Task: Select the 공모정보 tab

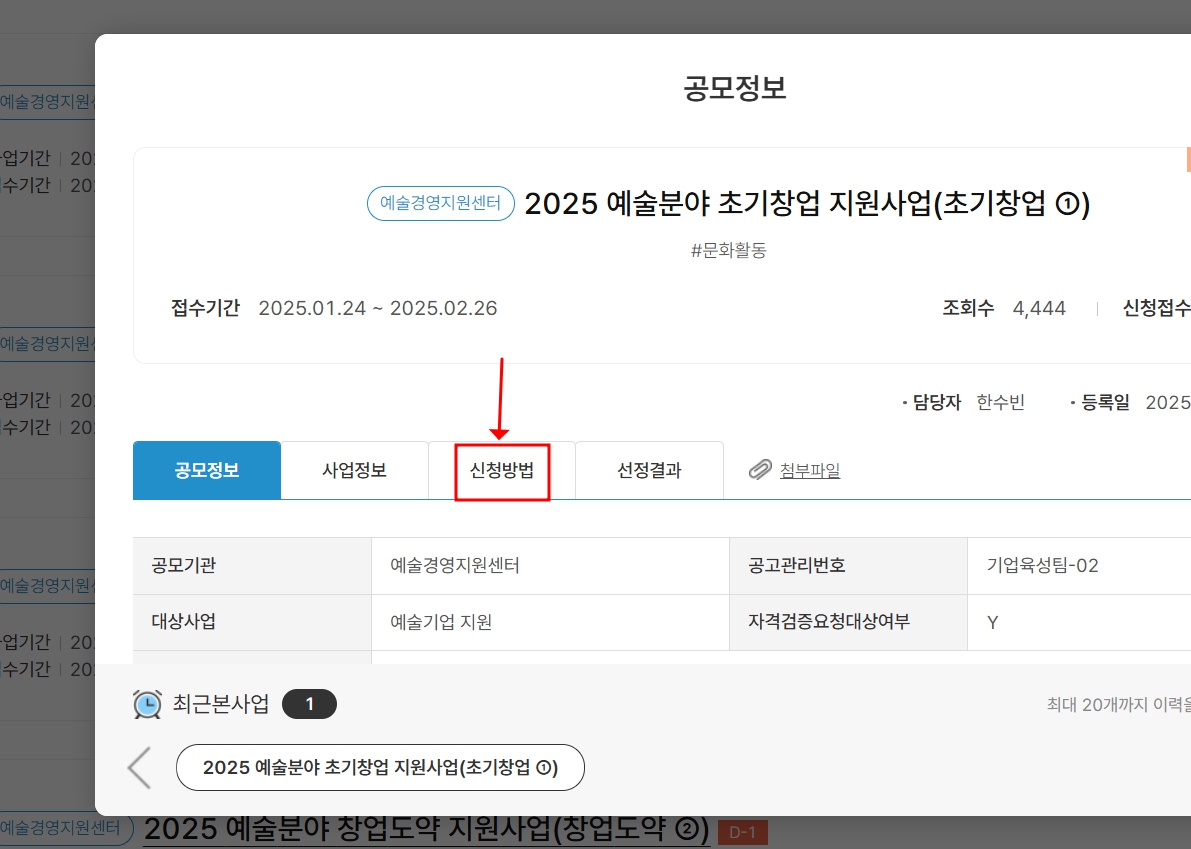Action: pyautogui.click(x=207, y=470)
